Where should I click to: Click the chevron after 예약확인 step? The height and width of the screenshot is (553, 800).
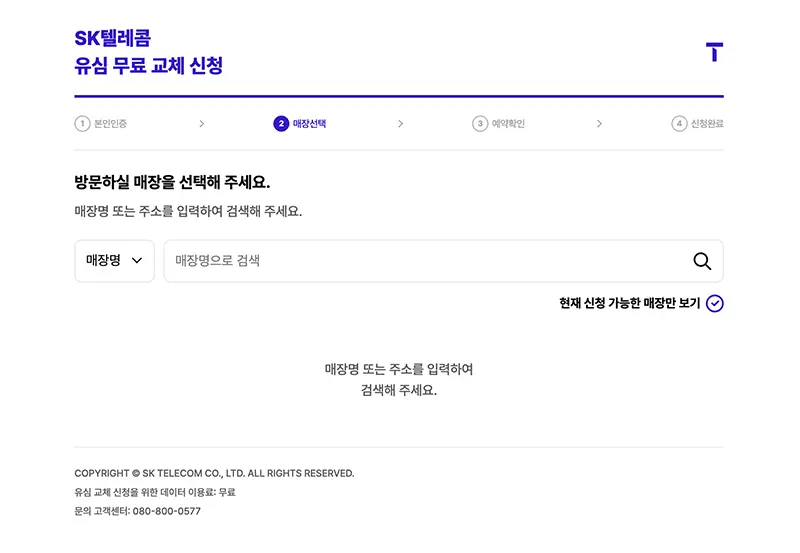pyautogui.click(x=599, y=123)
